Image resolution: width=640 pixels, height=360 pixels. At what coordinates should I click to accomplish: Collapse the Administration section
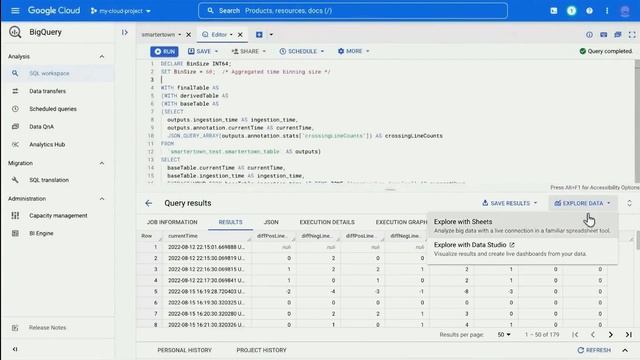click(102, 199)
